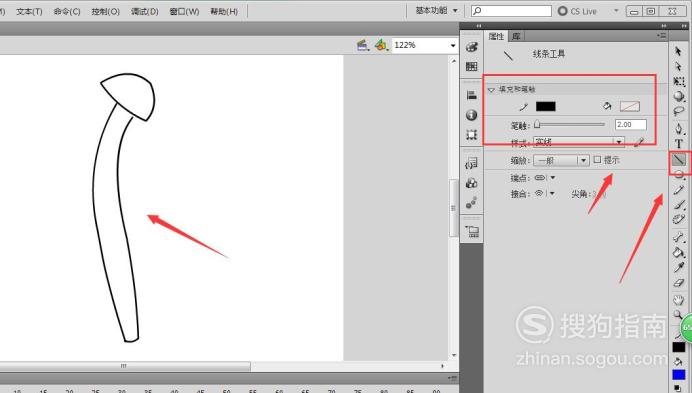Click the 笔触 stroke value field
Image resolution: width=692 pixels, height=393 pixels.
[x=631, y=125]
